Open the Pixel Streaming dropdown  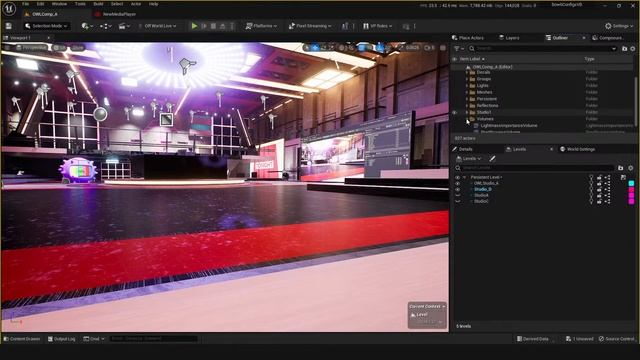tap(310, 26)
